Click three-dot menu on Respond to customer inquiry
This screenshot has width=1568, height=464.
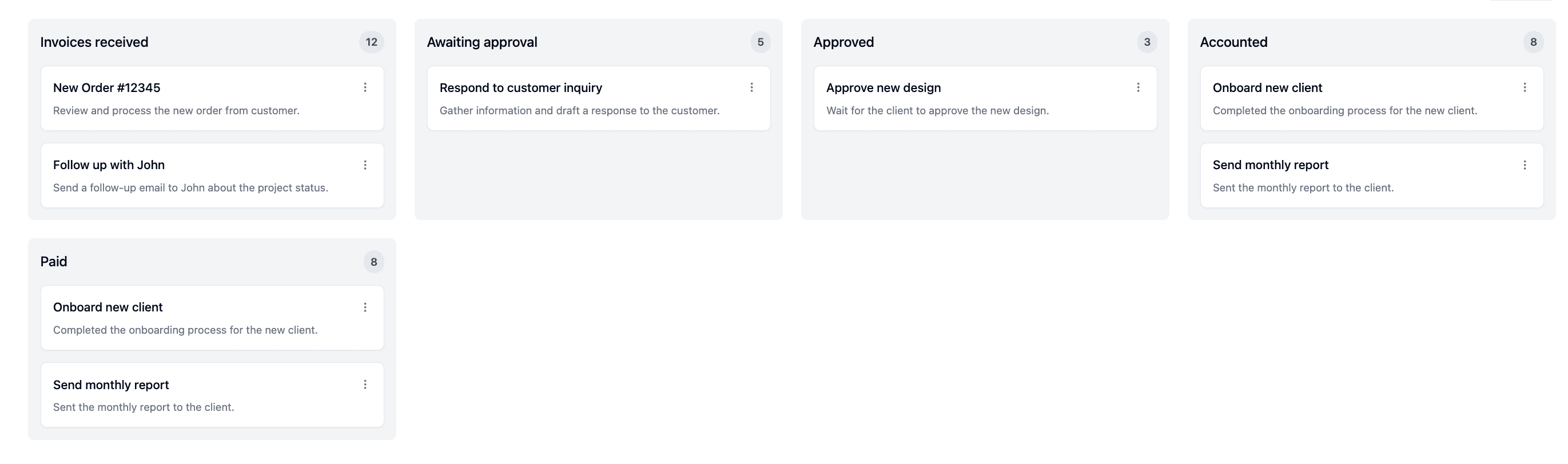(752, 87)
